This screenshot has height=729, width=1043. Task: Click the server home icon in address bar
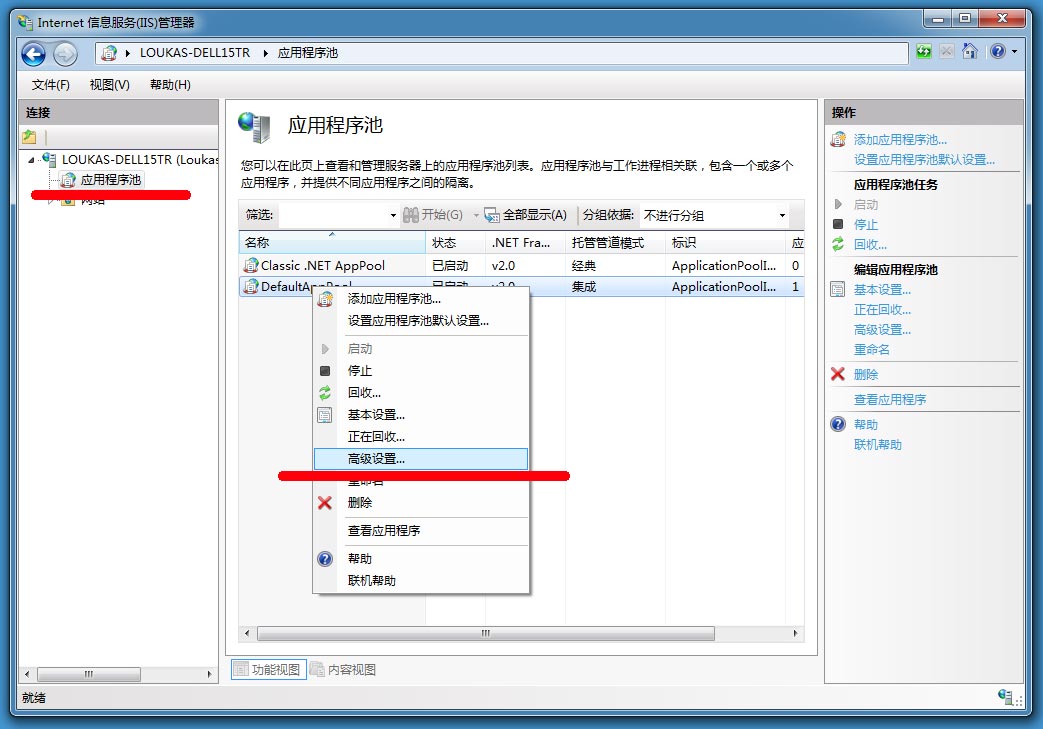tap(109, 53)
